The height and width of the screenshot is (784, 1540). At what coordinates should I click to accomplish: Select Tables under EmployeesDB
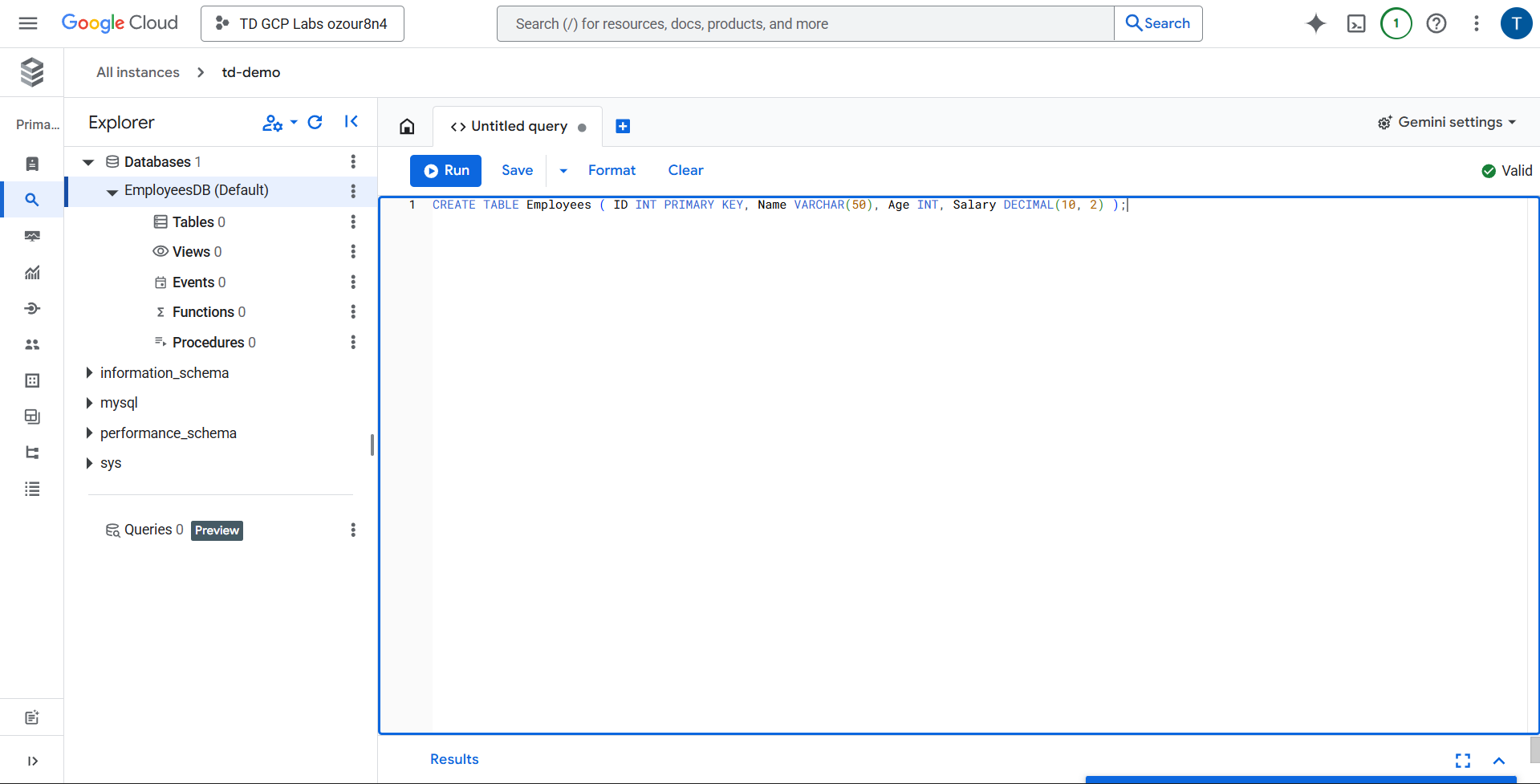(x=193, y=222)
